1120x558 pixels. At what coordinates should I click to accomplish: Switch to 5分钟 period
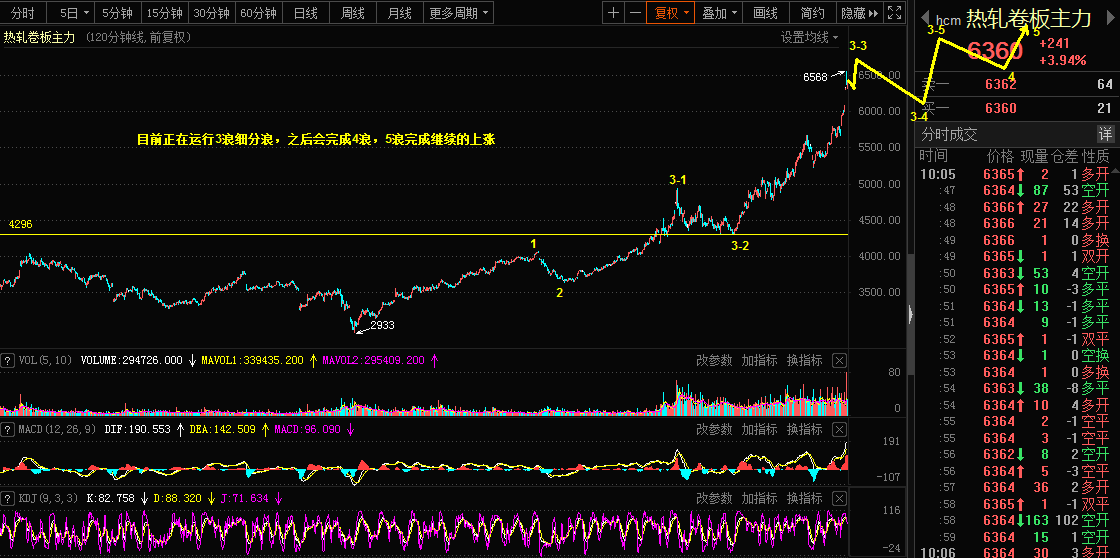pyautogui.click(x=116, y=12)
